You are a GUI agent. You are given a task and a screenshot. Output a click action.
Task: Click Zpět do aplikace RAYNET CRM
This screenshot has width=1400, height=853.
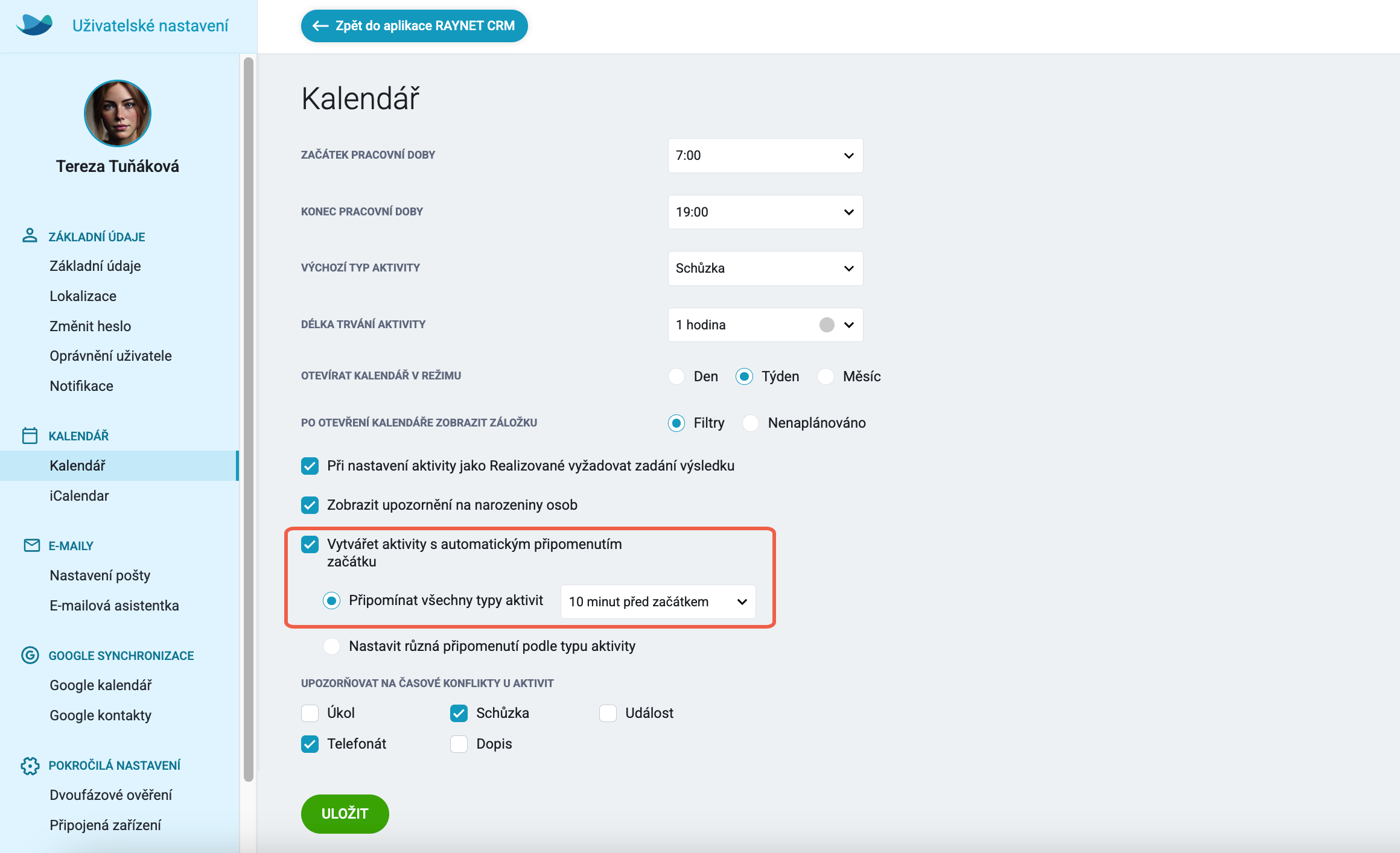414,26
